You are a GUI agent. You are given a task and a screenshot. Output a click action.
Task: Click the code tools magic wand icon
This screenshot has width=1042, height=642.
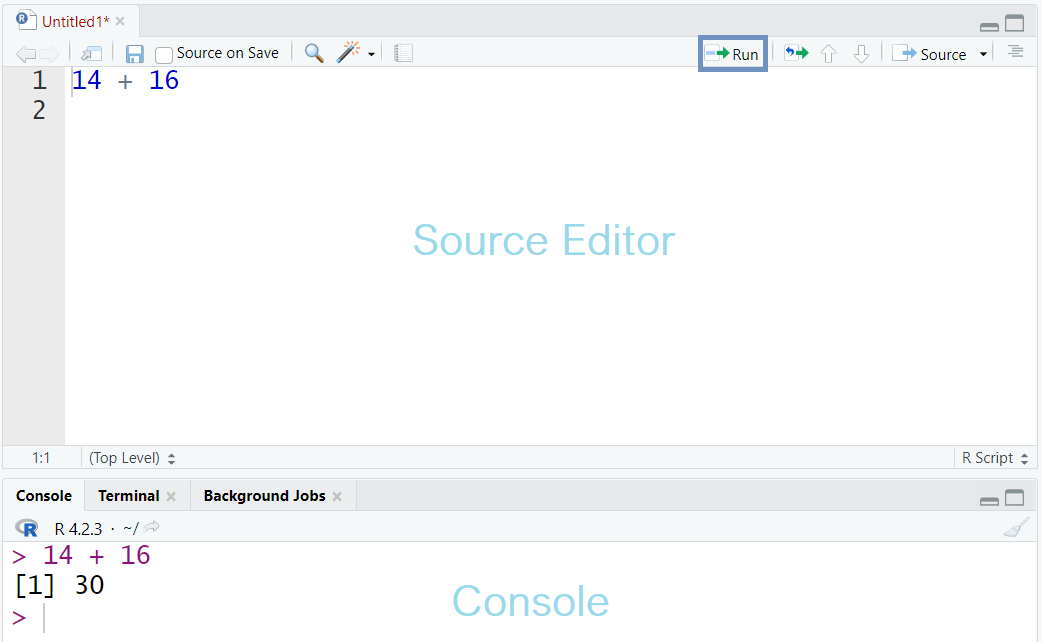tap(348, 53)
